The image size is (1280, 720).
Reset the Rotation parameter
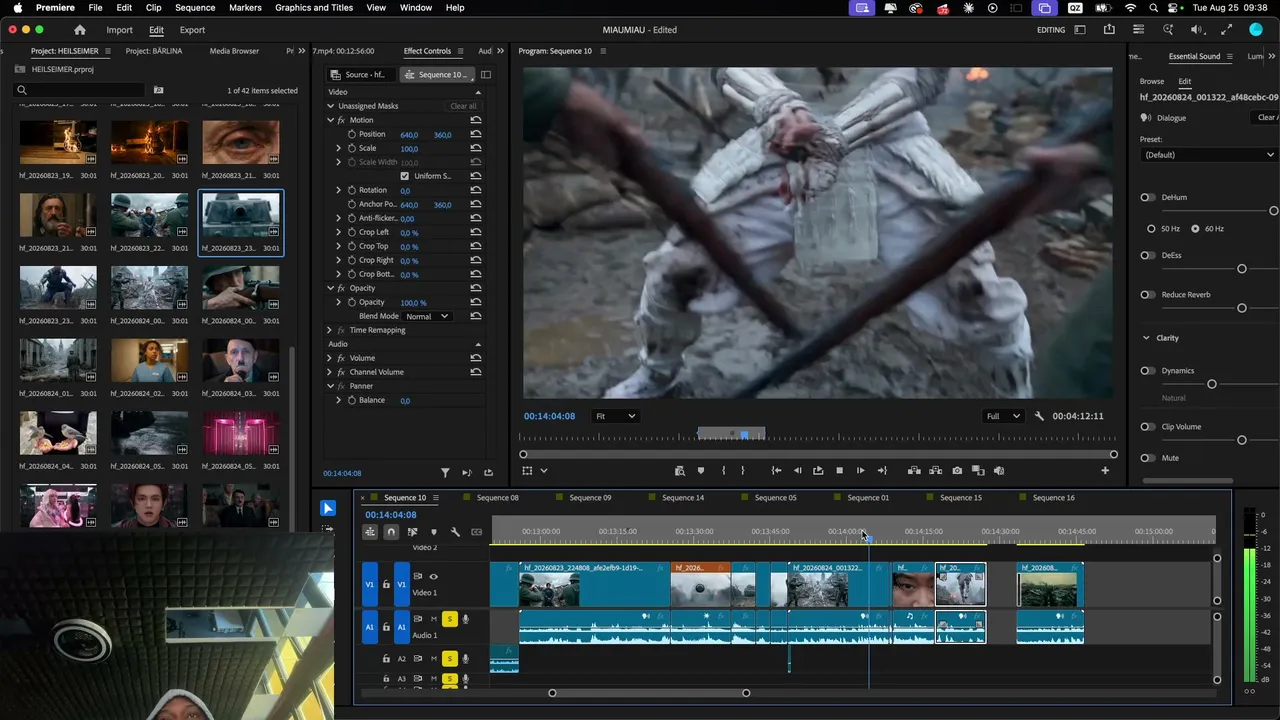pyautogui.click(x=476, y=190)
